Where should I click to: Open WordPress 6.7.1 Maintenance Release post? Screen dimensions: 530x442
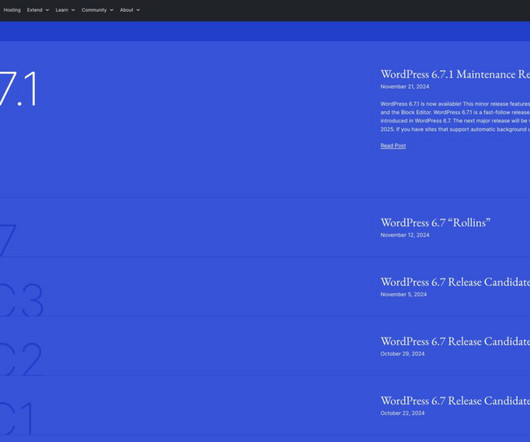click(x=455, y=74)
